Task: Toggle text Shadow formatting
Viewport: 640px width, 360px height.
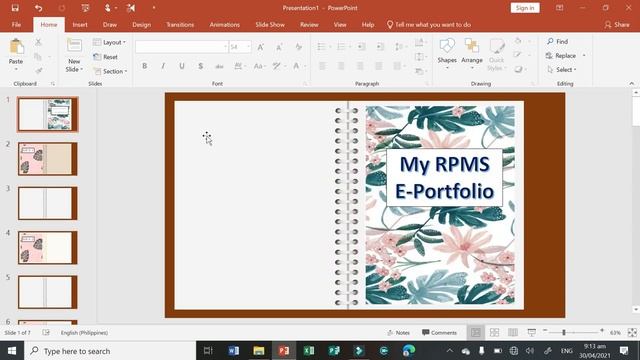Action: 200,66
